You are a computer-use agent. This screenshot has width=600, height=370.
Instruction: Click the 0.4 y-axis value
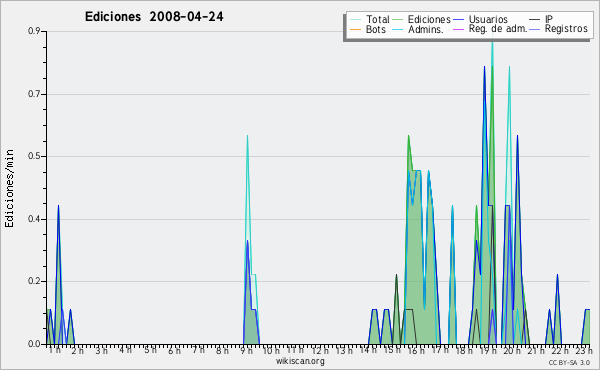pyautogui.click(x=34, y=219)
